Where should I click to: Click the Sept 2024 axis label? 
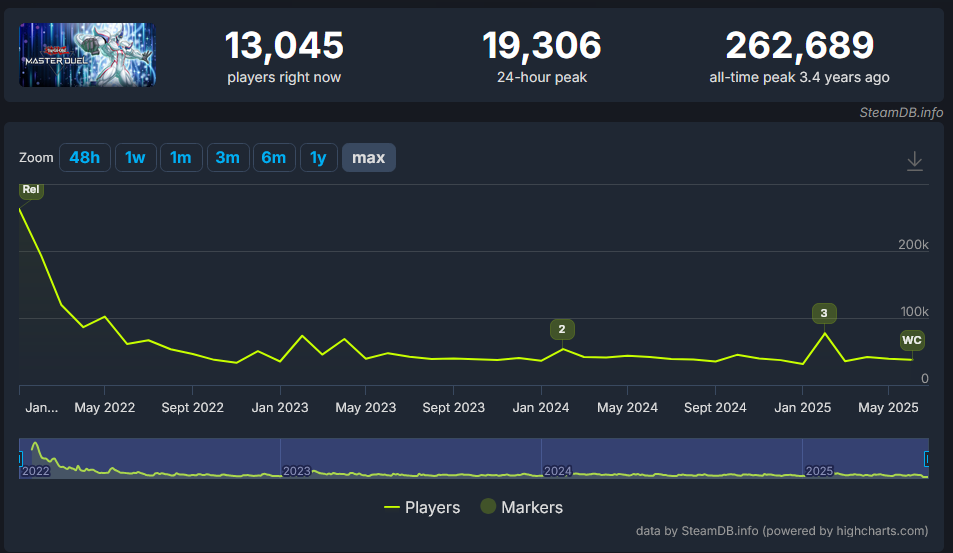click(715, 408)
